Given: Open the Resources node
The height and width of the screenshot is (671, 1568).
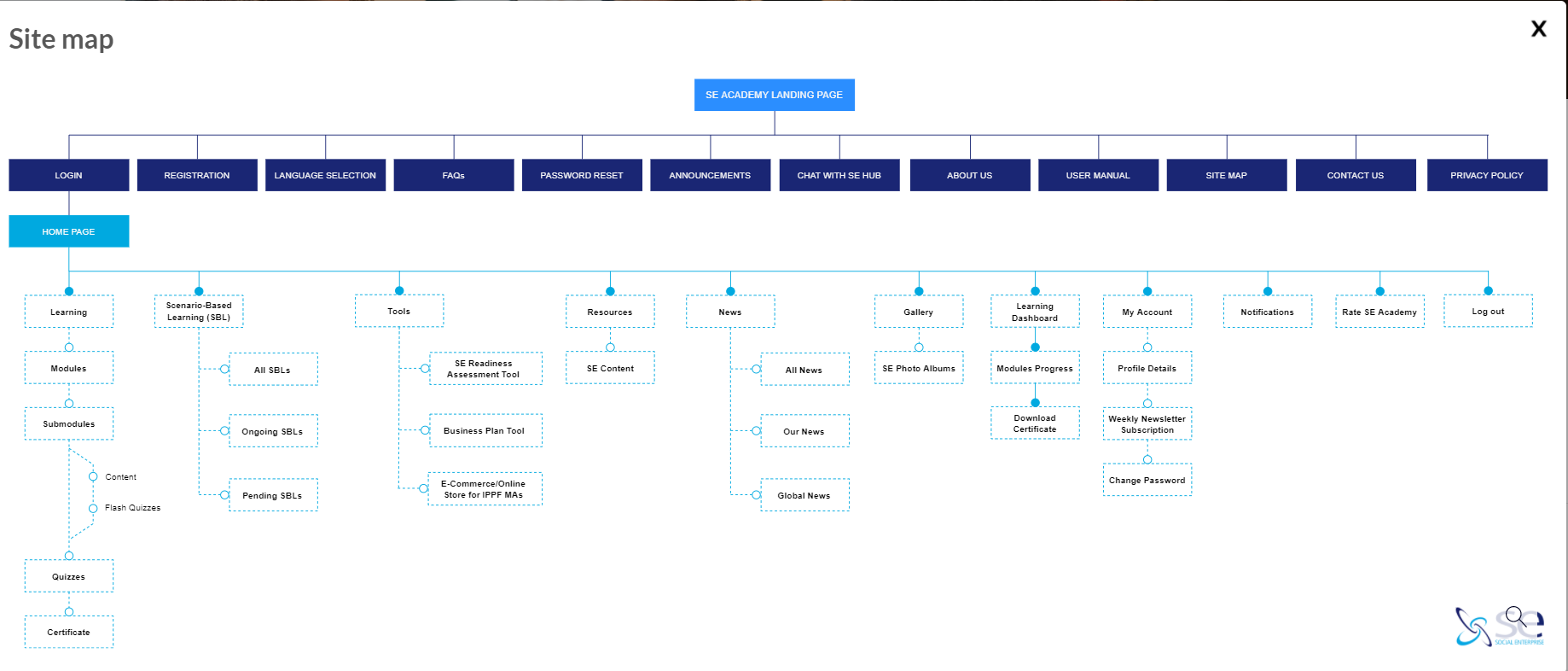Looking at the screenshot, I should coord(610,312).
